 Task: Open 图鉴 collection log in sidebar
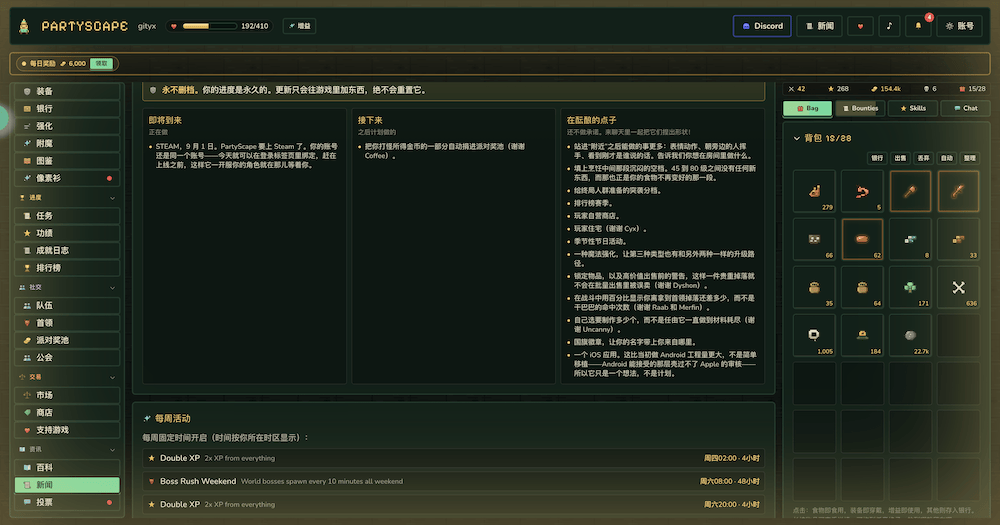pyautogui.click(x=67, y=161)
